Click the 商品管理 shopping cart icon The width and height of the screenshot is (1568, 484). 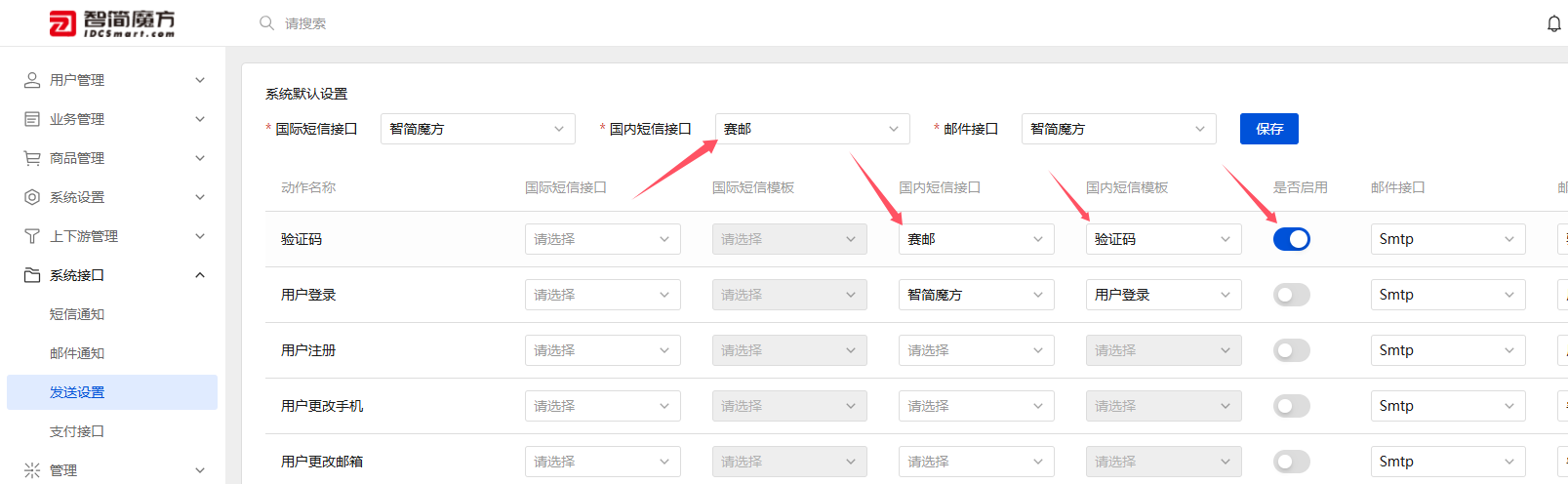(x=32, y=158)
